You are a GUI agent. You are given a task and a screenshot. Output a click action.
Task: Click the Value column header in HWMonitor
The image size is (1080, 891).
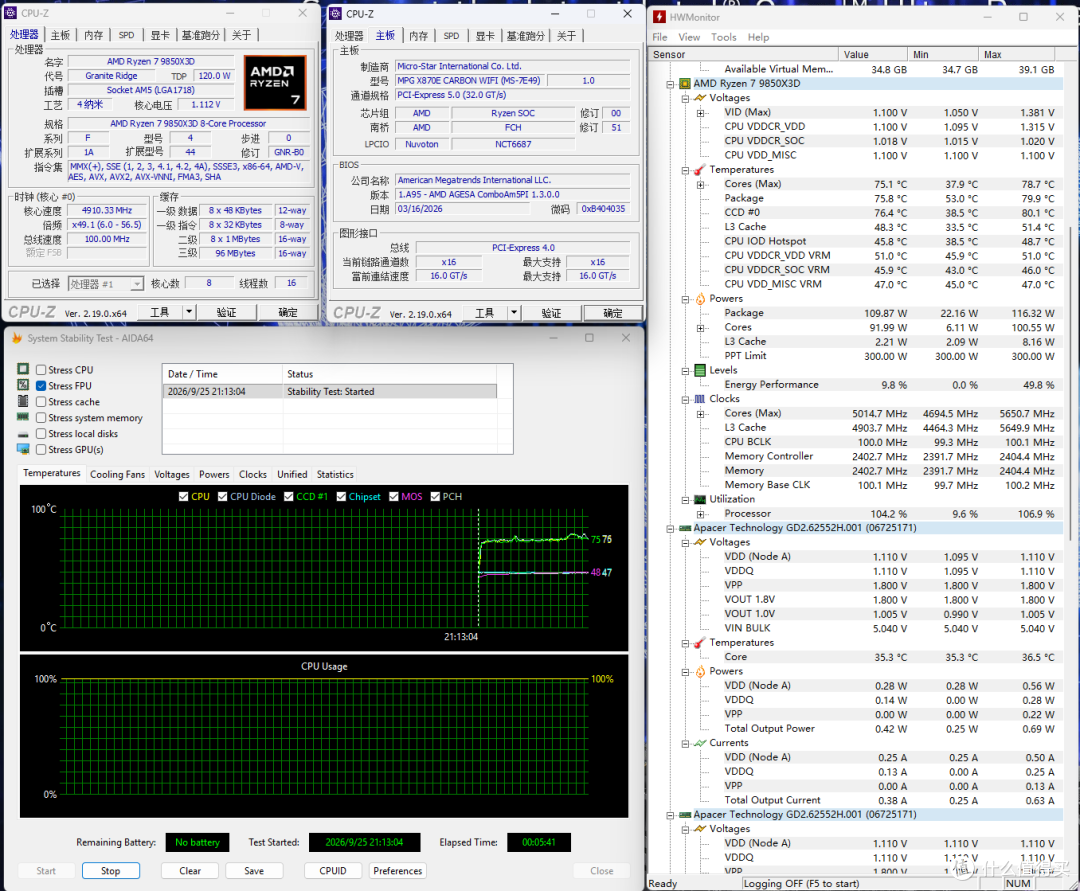tap(872, 54)
